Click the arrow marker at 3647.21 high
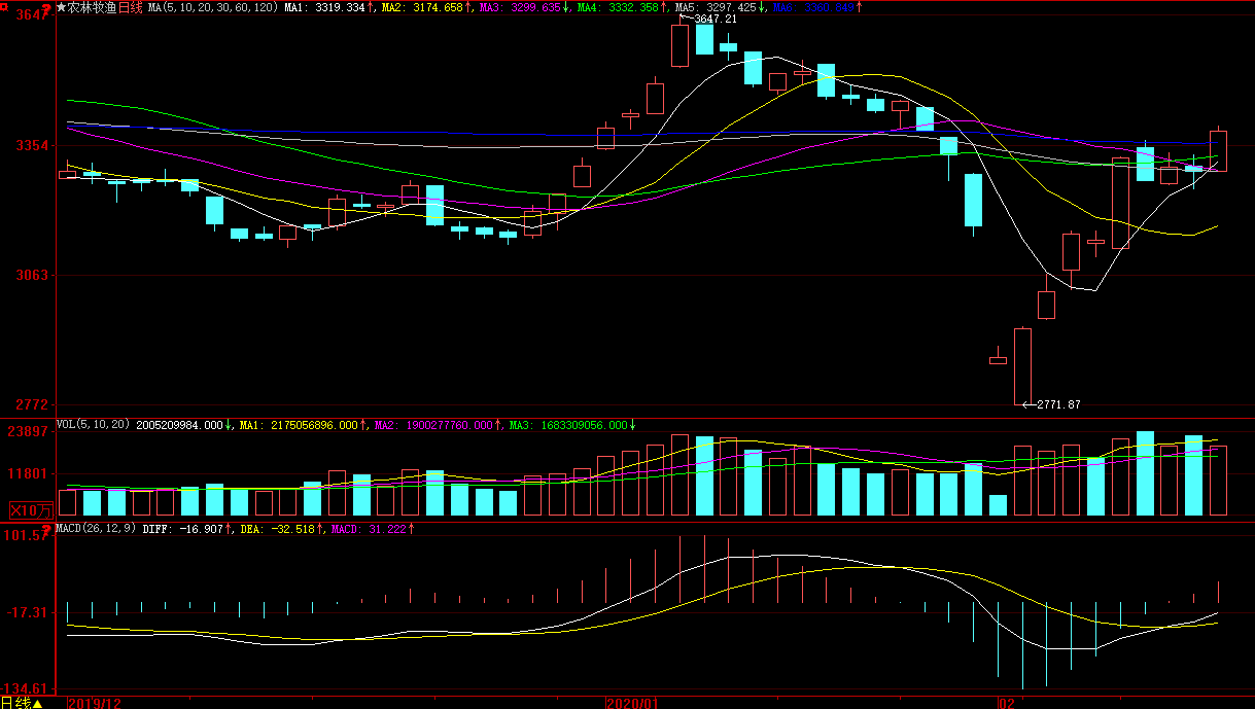 click(686, 18)
